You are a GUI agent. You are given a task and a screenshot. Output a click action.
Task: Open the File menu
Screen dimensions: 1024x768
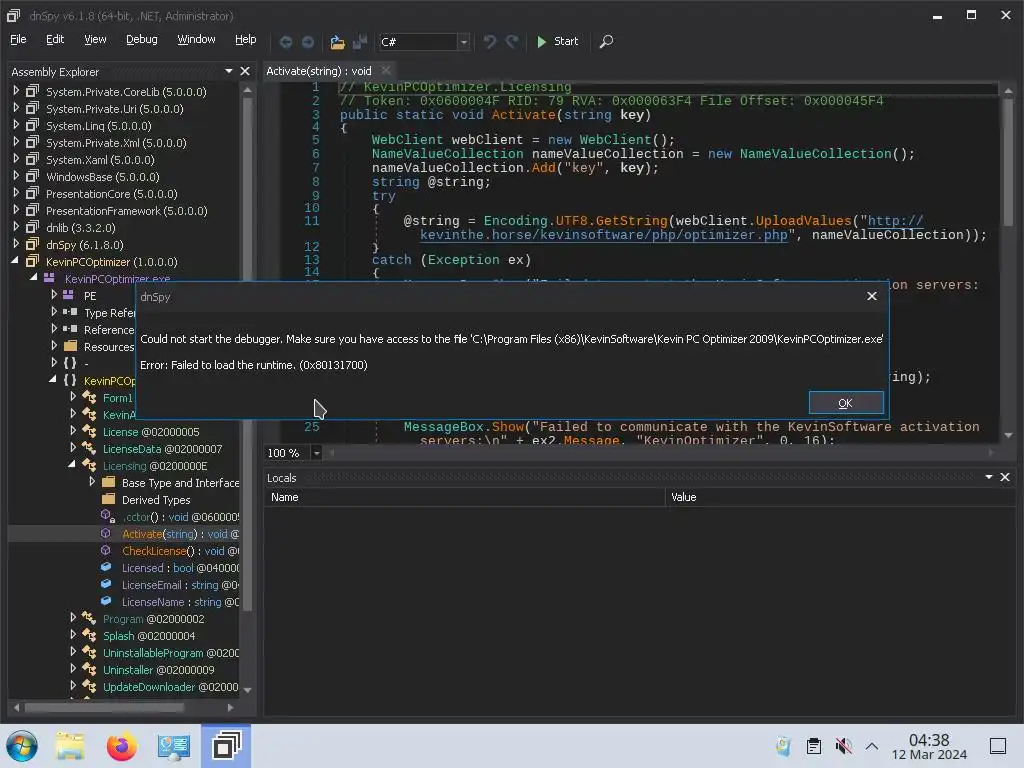(18, 39)
